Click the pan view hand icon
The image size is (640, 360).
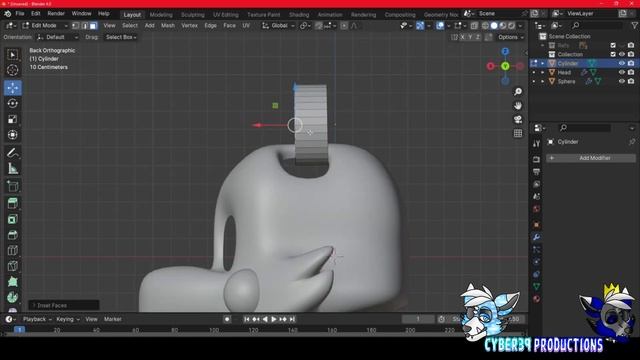518,106
